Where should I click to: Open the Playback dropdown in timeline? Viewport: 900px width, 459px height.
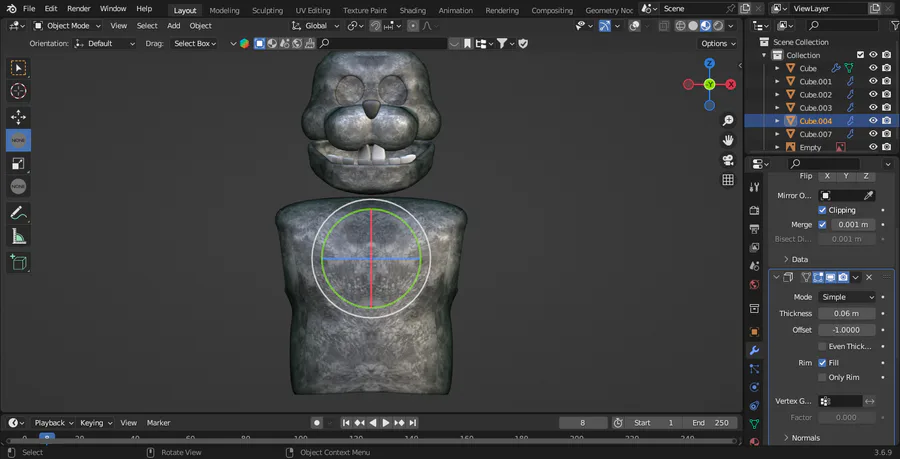tap(54, 423)
